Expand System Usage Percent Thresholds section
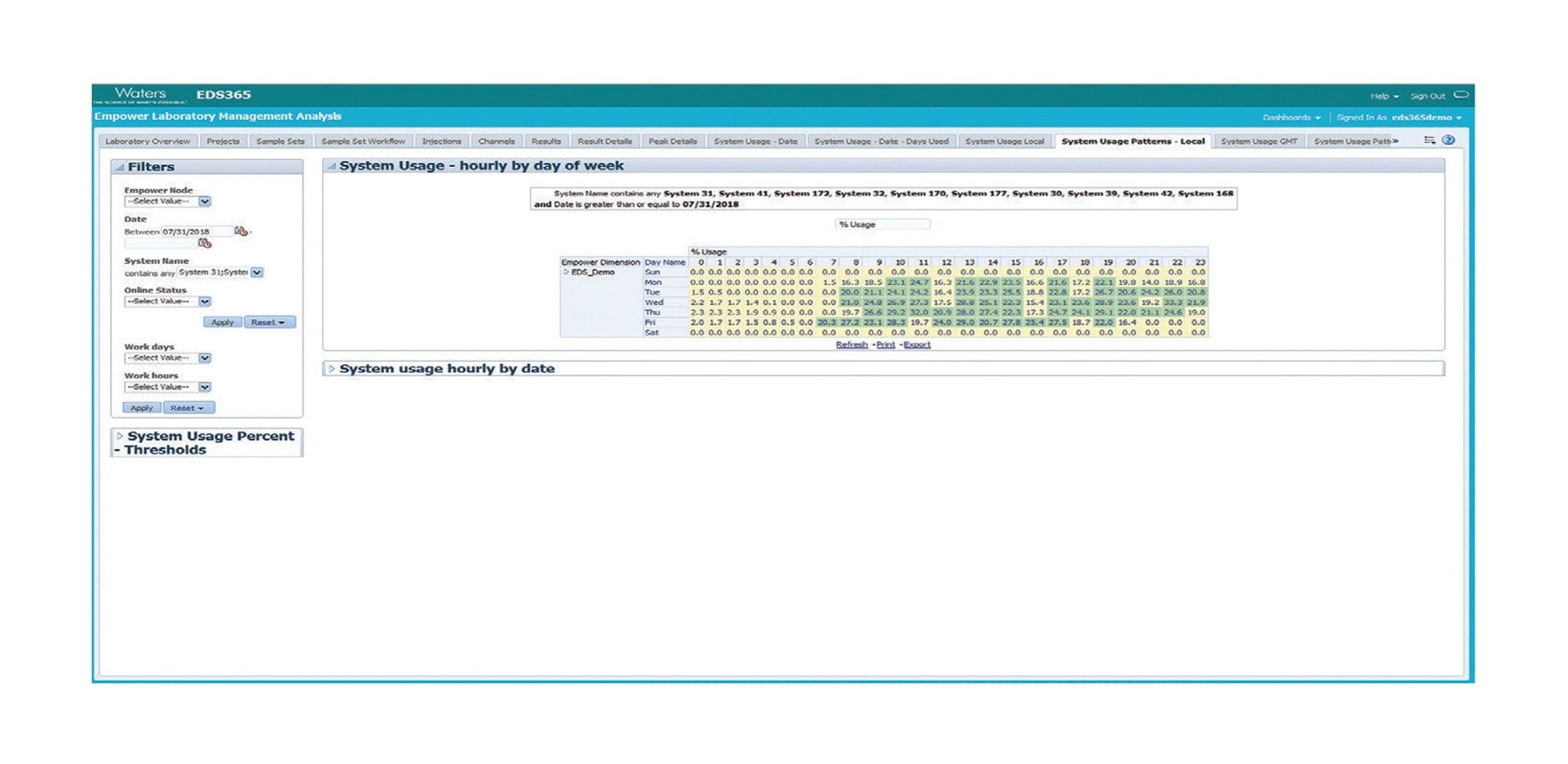 [120, 436]
